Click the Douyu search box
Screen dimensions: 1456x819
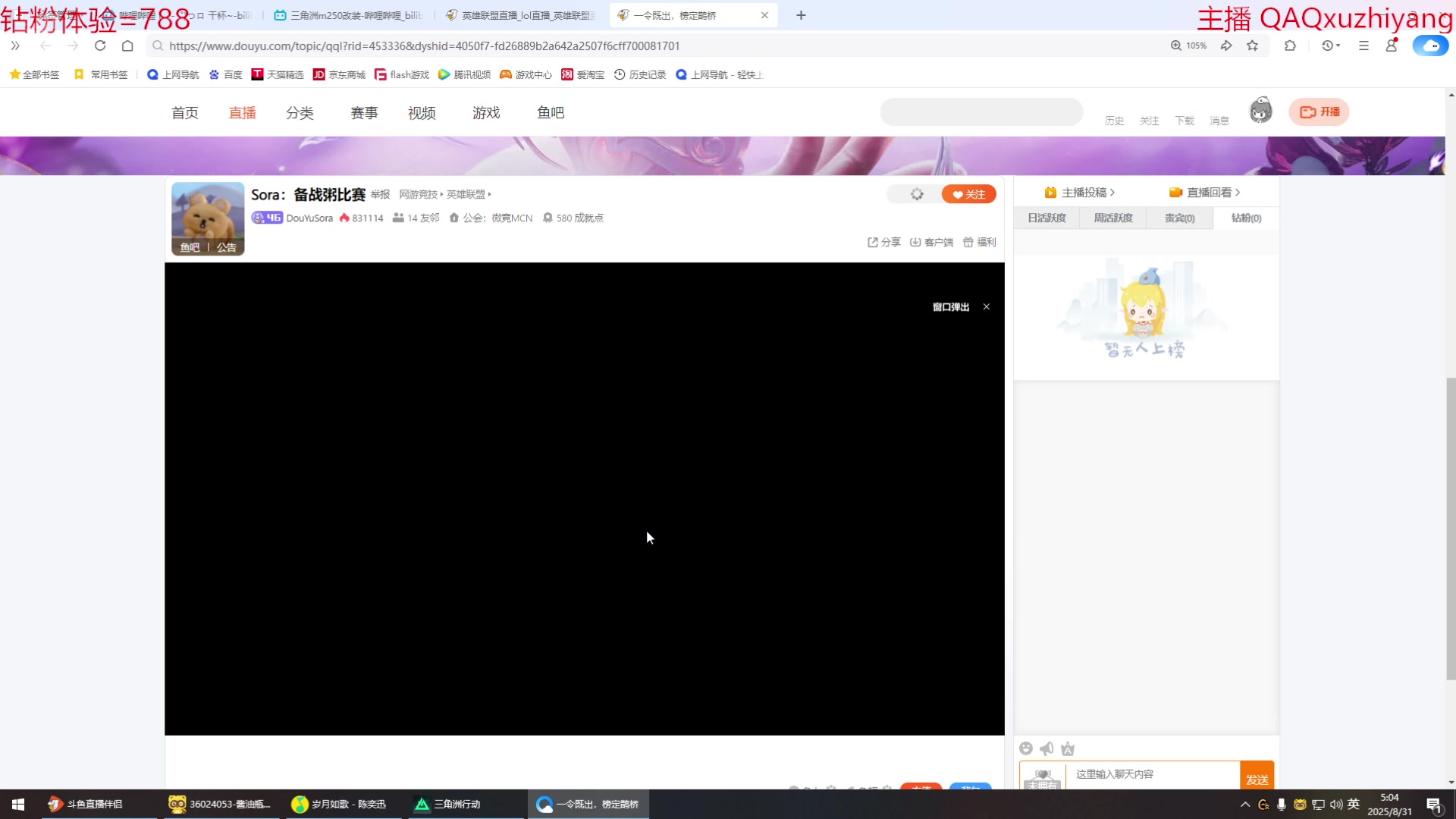pos(981,112)
